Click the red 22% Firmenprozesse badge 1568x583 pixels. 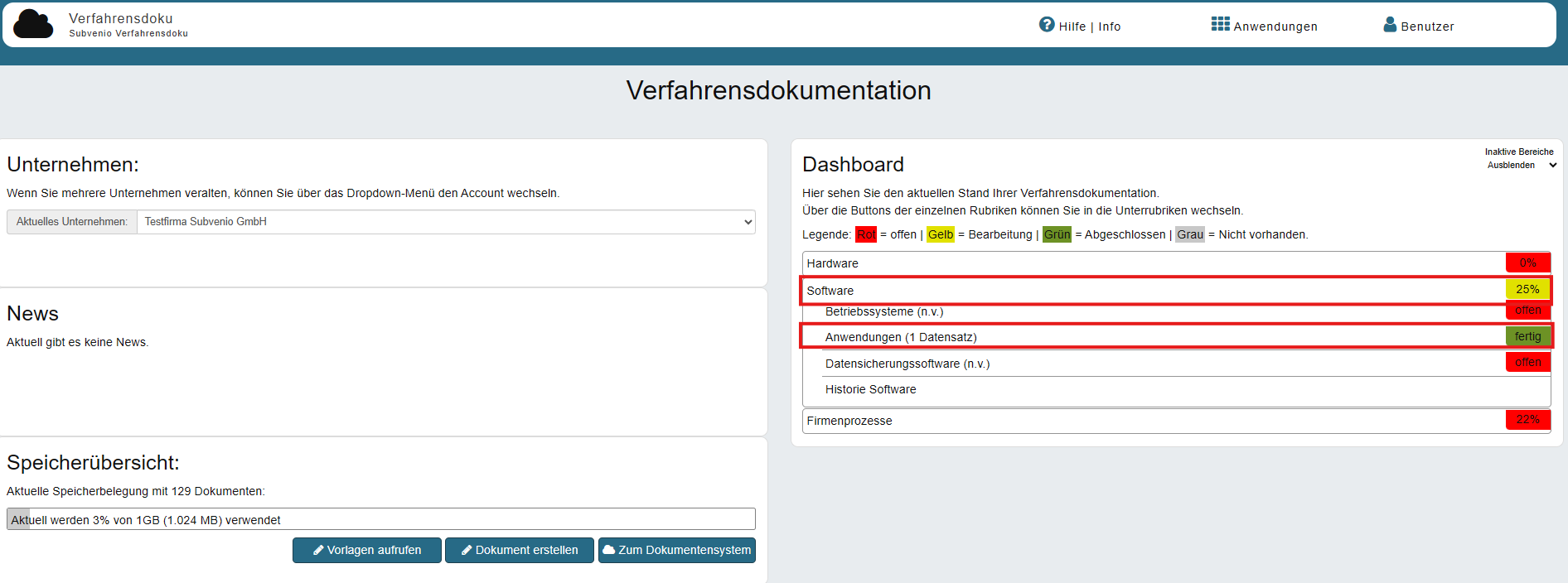(x=1528, y=420)
